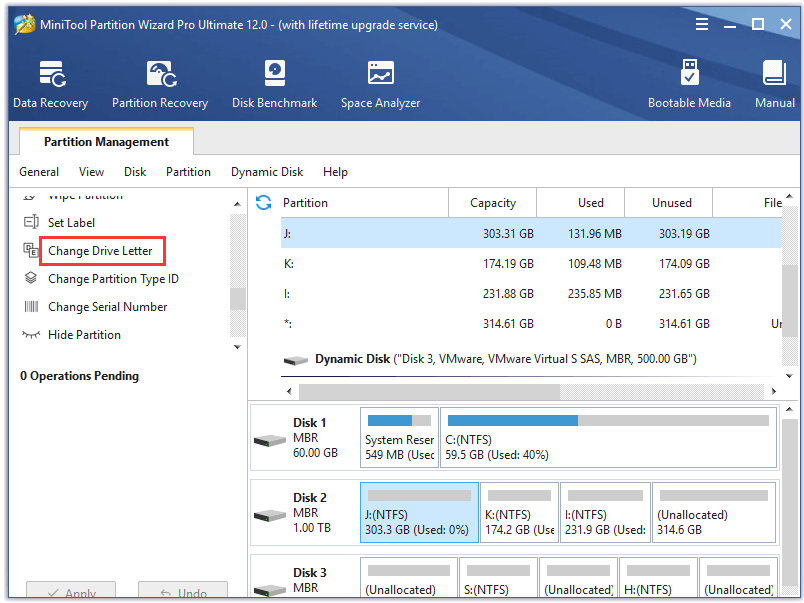Open Data Recovery tool
The height and width of the screenshot is (603, 804).
pos(51,84)
